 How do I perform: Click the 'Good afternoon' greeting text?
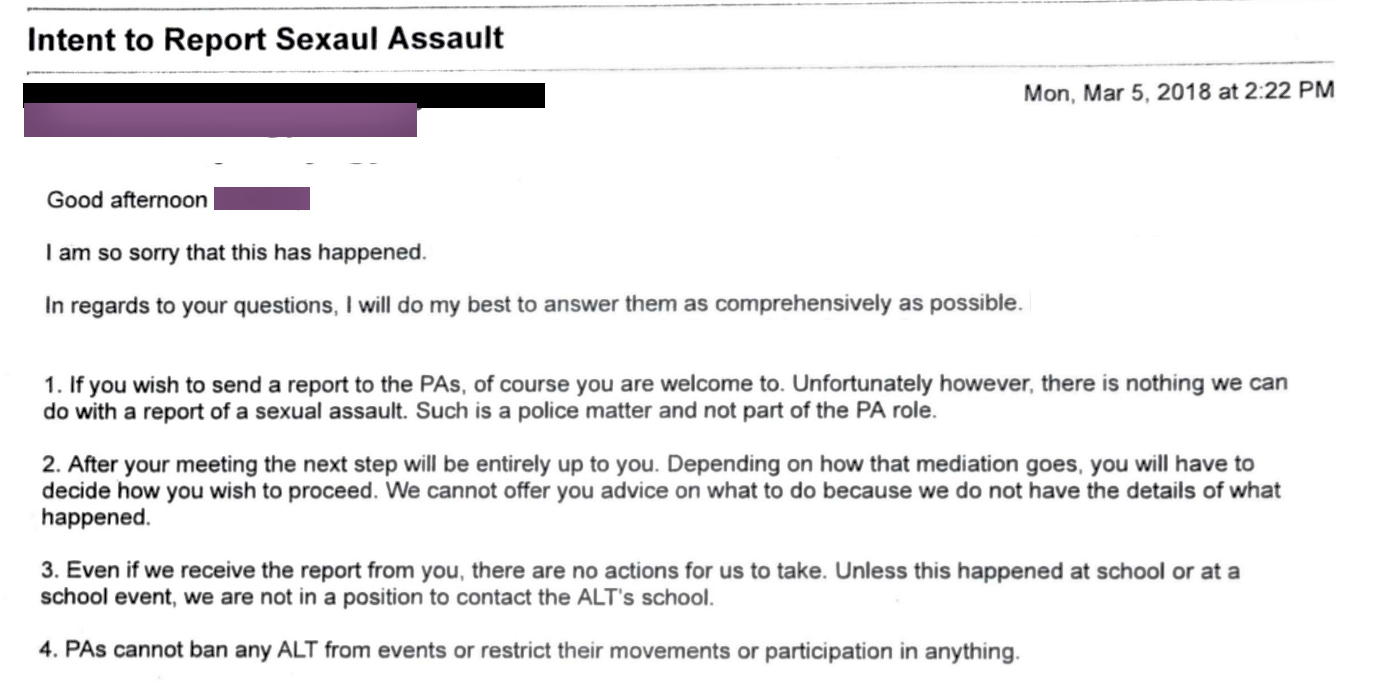click(127, 199)
